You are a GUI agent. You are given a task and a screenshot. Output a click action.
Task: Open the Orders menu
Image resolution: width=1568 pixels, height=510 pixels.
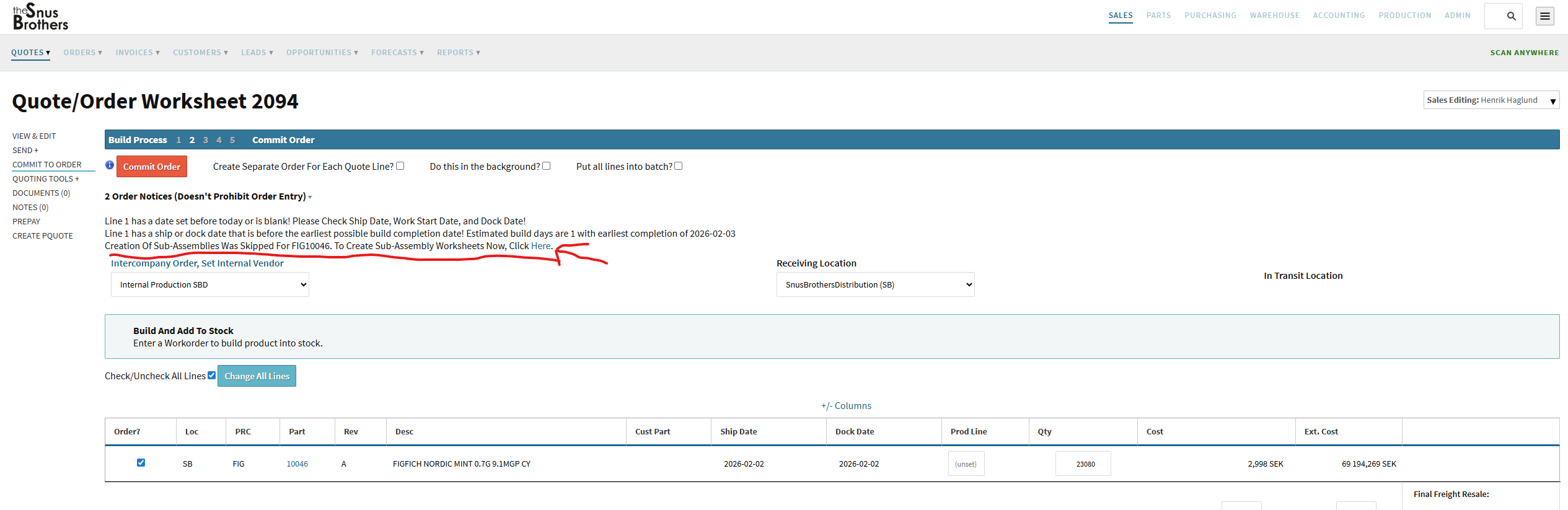coord(82,53)
